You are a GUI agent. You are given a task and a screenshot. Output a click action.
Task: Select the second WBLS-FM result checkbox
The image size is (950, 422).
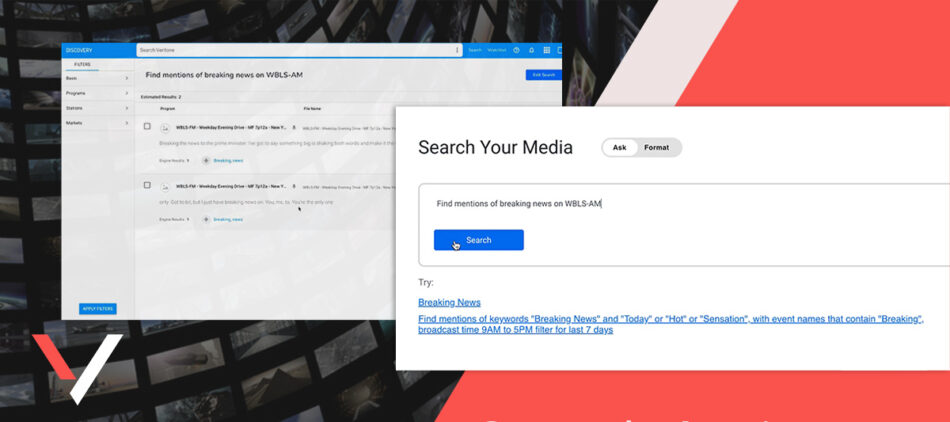(147, 185)
